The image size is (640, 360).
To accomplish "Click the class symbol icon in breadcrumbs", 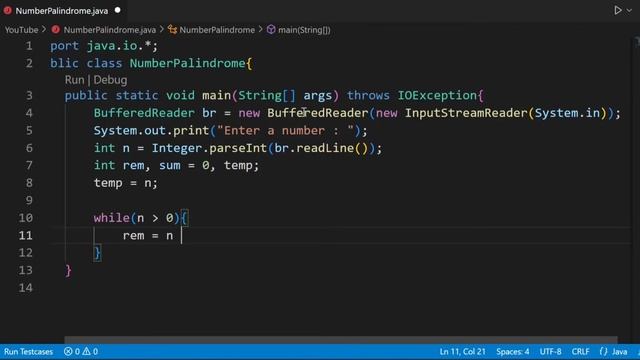I will tap(172, 30).
